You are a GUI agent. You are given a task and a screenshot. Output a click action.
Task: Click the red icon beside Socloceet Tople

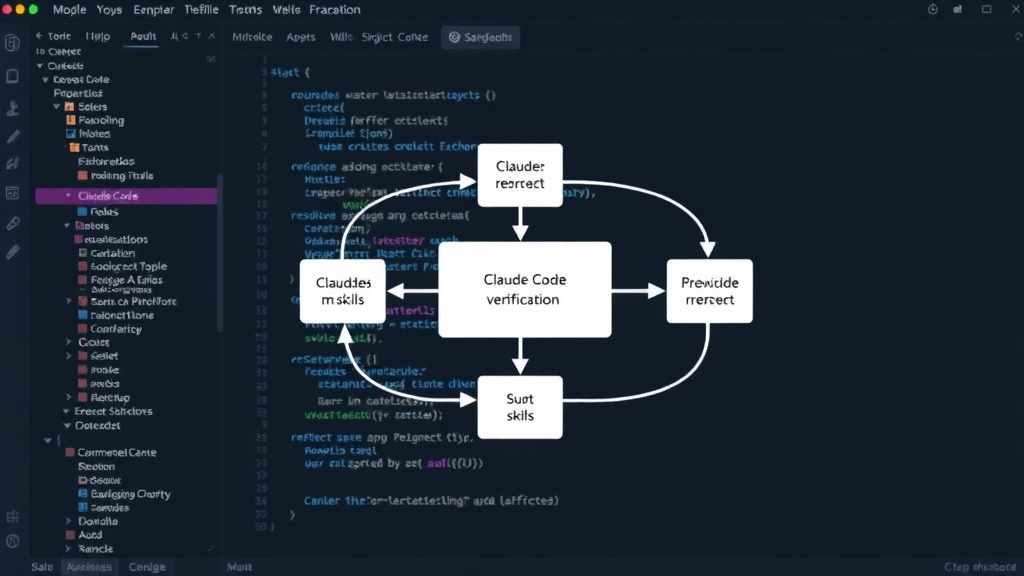83,266
